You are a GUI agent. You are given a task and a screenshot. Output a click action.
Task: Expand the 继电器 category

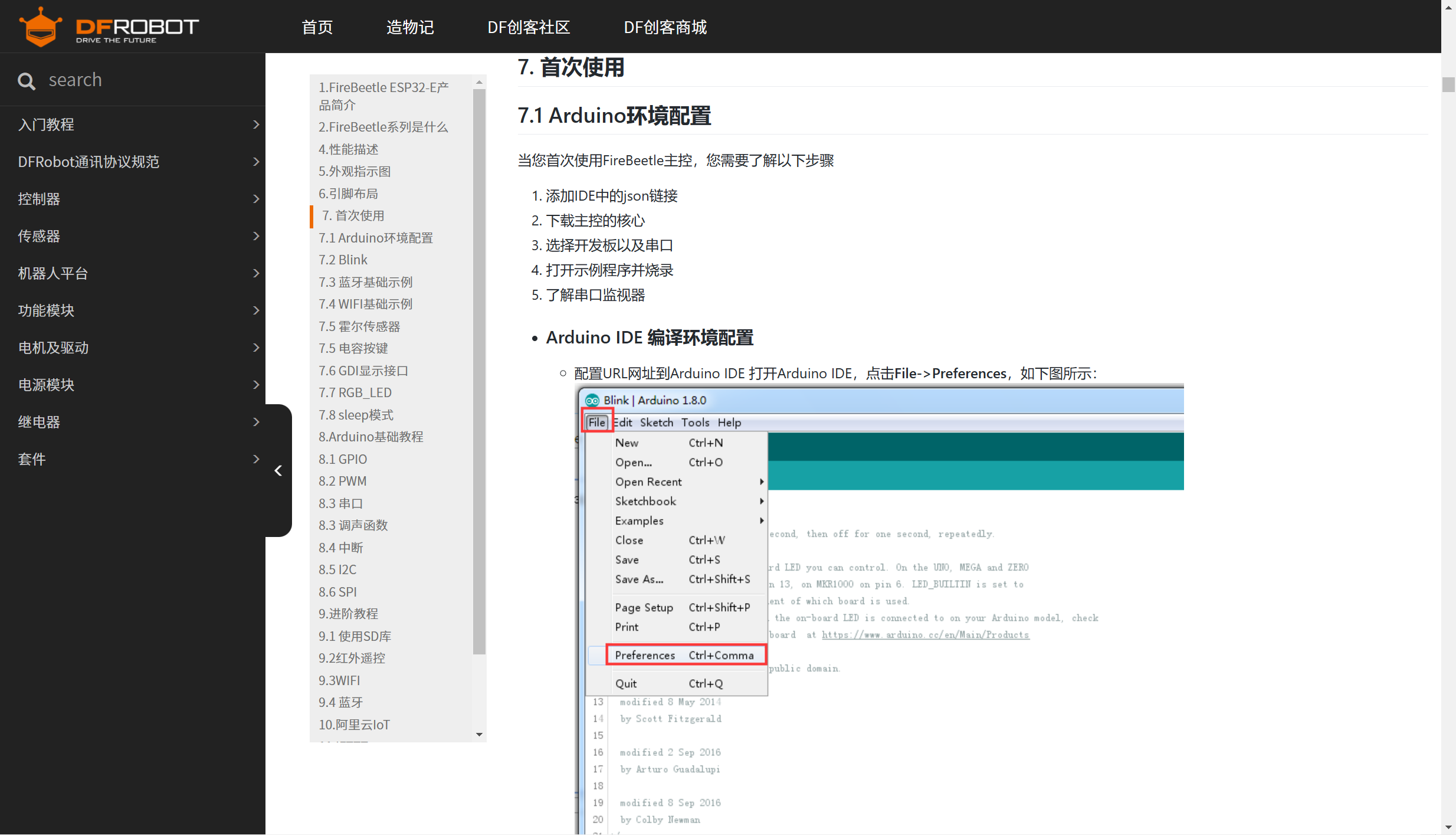click(x=133, y=422)
